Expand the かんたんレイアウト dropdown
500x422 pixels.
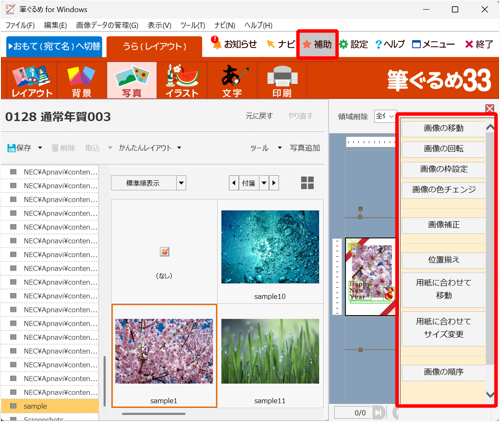pos(179,148)
